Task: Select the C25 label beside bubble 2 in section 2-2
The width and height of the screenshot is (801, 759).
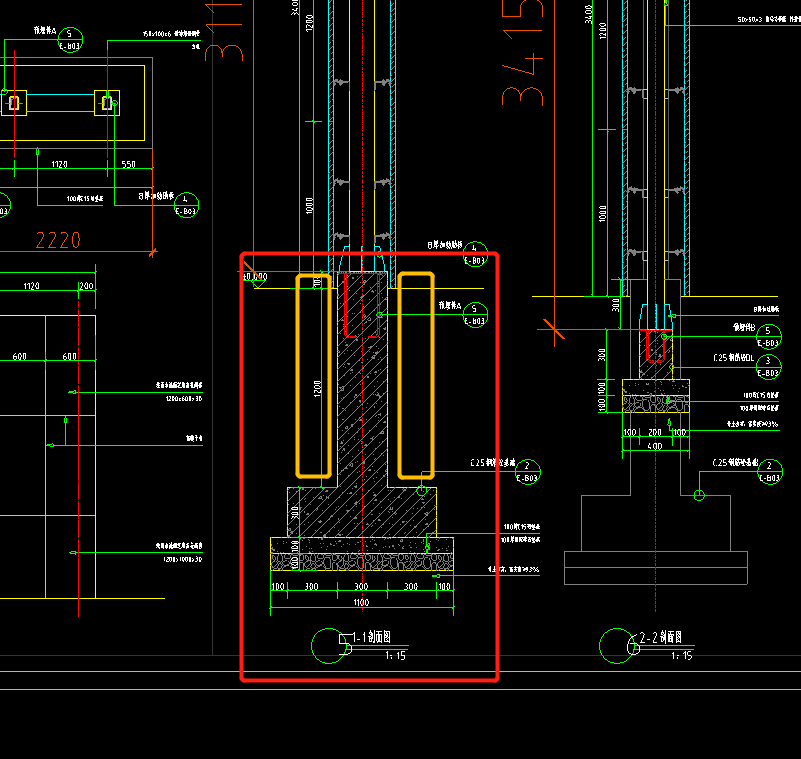Action: 736,463
